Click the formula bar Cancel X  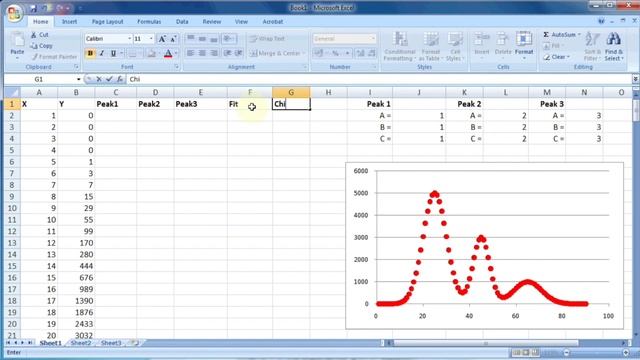pyautogui.click(x=99, y=79)
